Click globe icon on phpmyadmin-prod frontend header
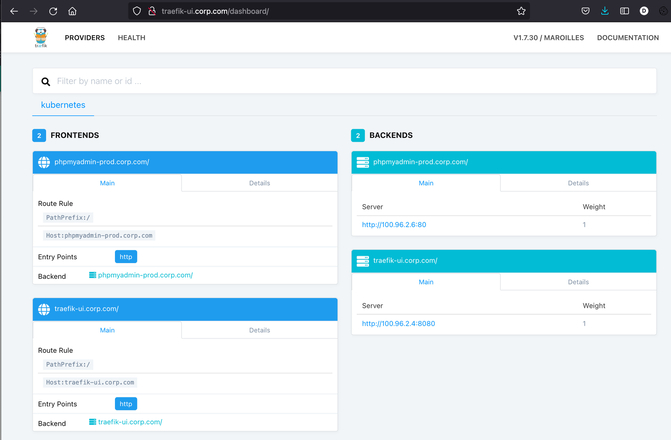Viewport: 671px width, 440px height. [44, 162]
